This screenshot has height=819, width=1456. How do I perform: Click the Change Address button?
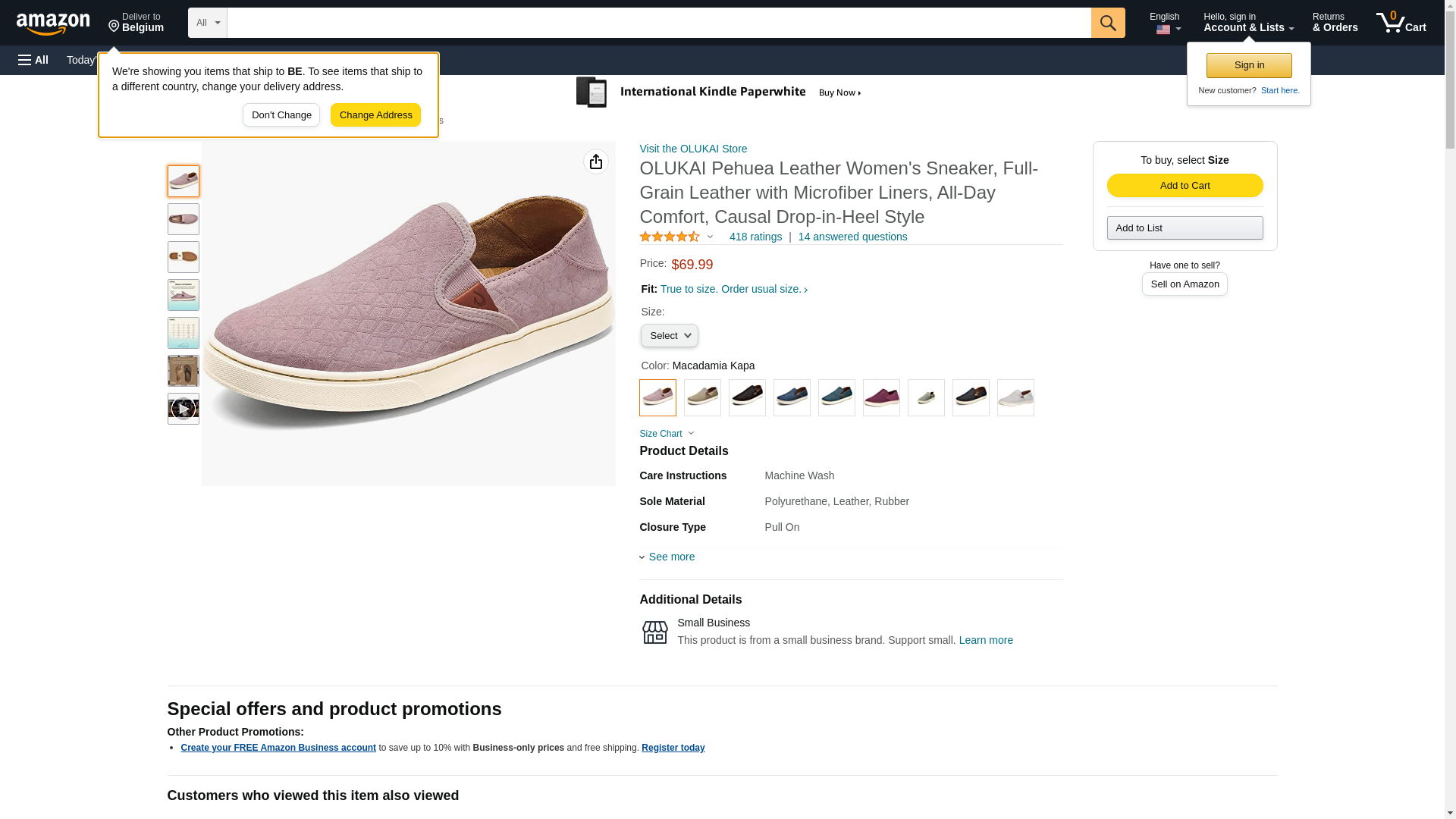(375, 115)
